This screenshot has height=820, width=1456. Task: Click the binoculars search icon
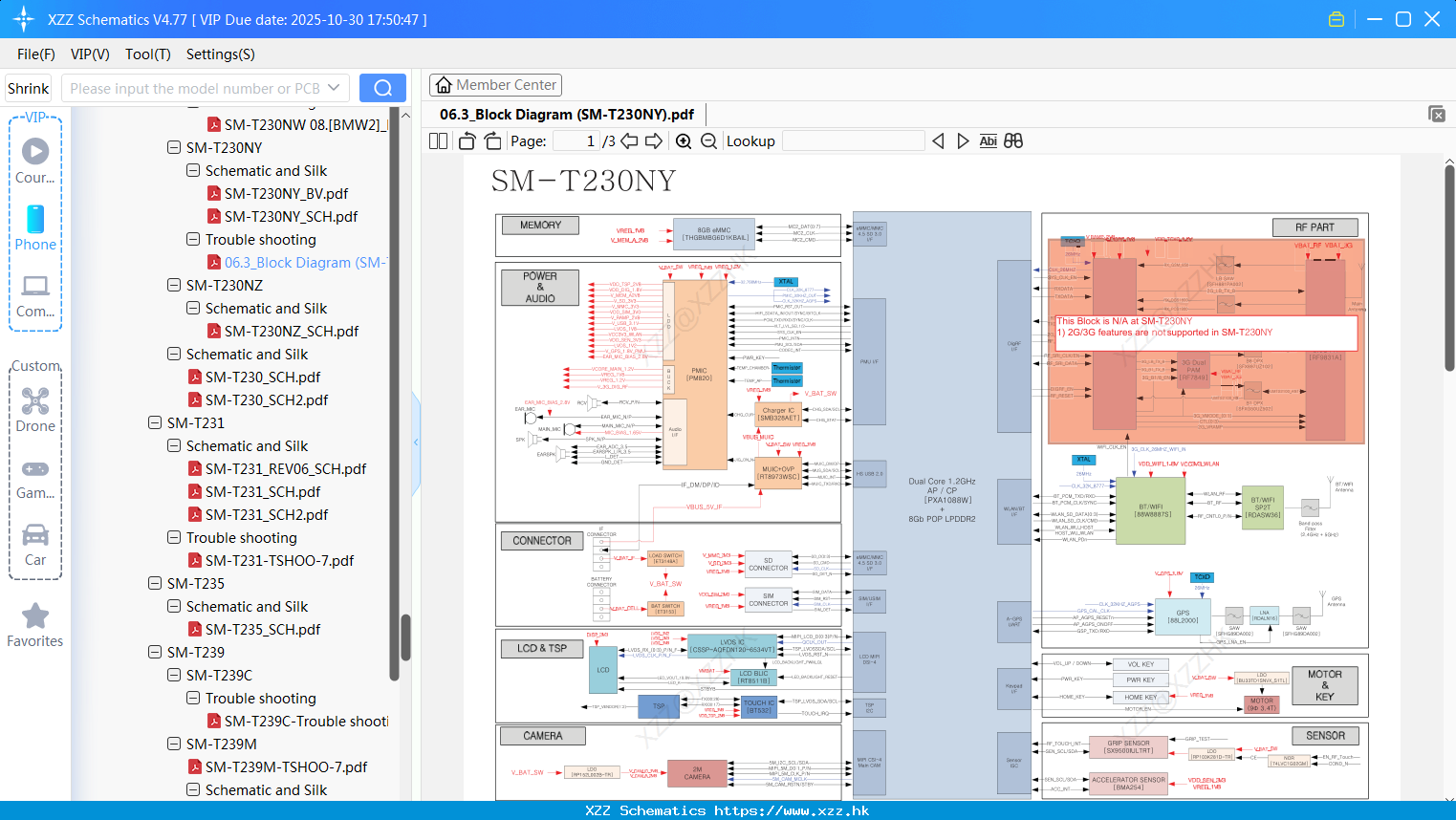[1013, 141]
